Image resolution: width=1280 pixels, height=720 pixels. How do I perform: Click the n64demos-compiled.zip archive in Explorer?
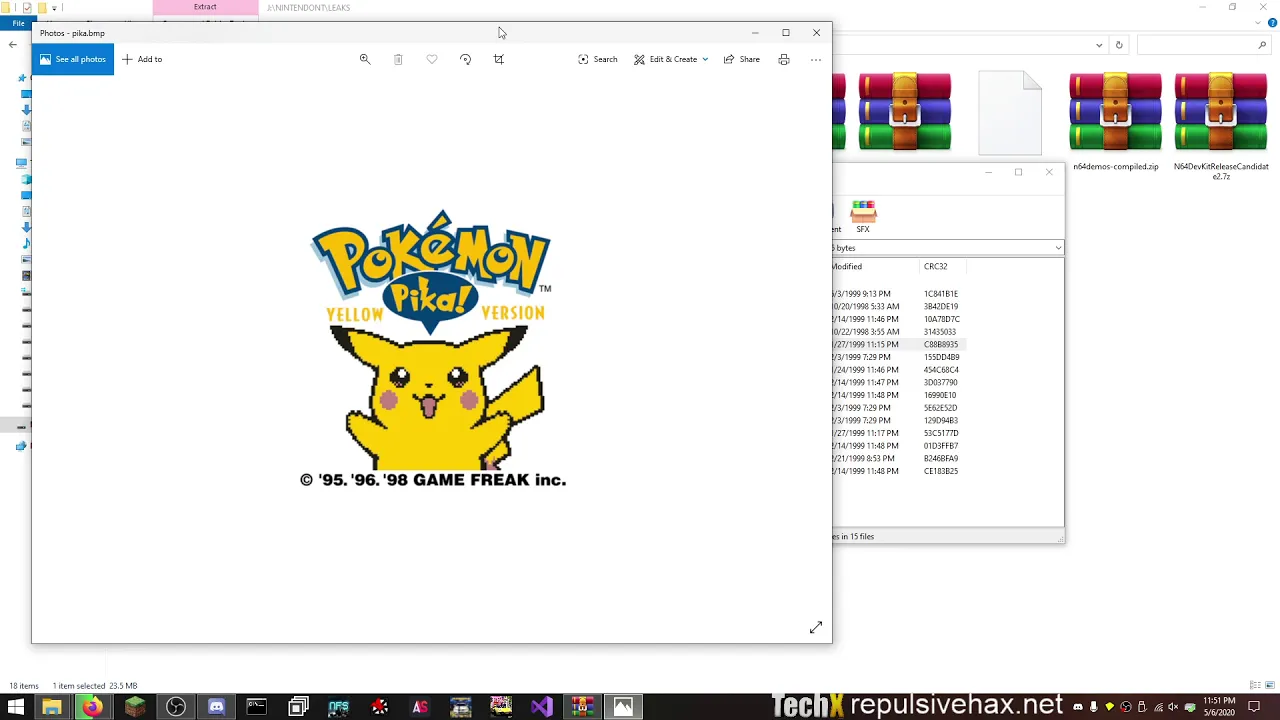(x=1116, y=121)
